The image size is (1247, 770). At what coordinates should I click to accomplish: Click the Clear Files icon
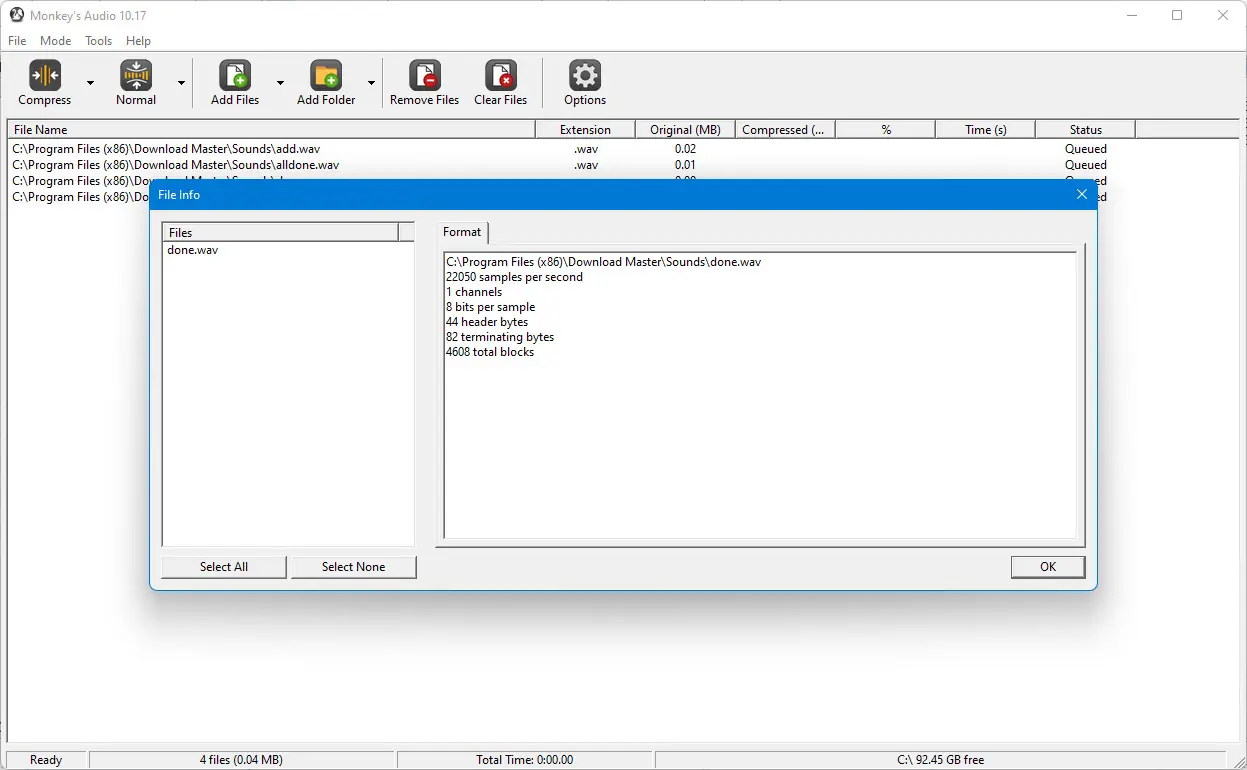(x=501, y=76)
